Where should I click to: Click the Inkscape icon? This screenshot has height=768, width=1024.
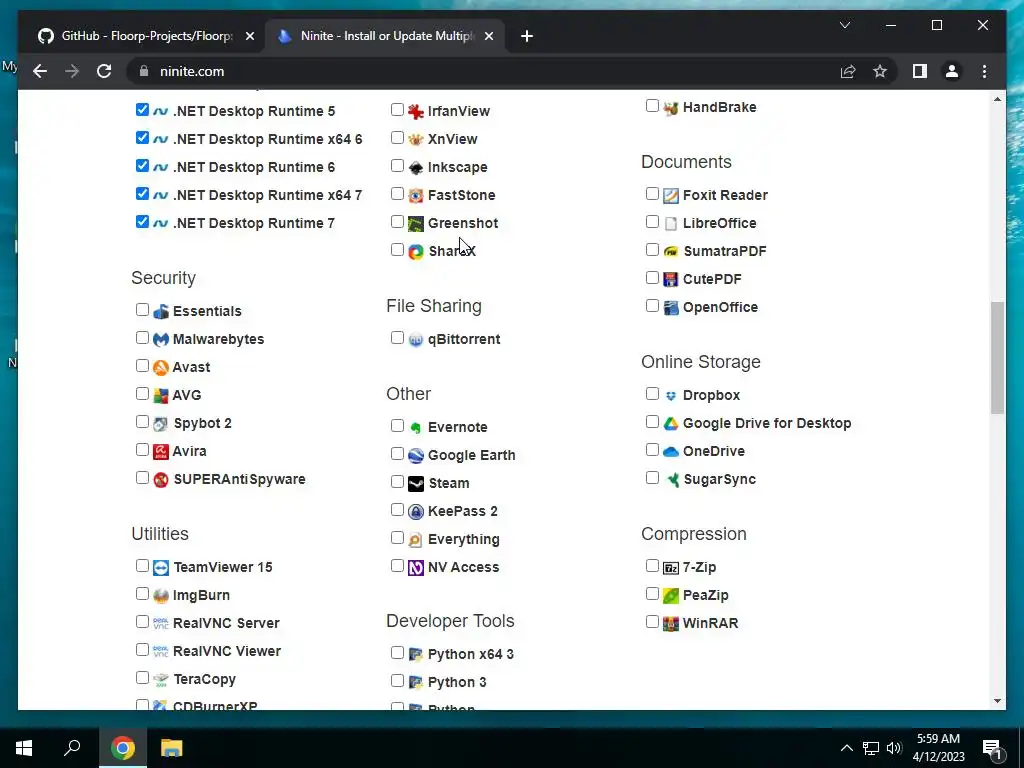pos(416,168)
